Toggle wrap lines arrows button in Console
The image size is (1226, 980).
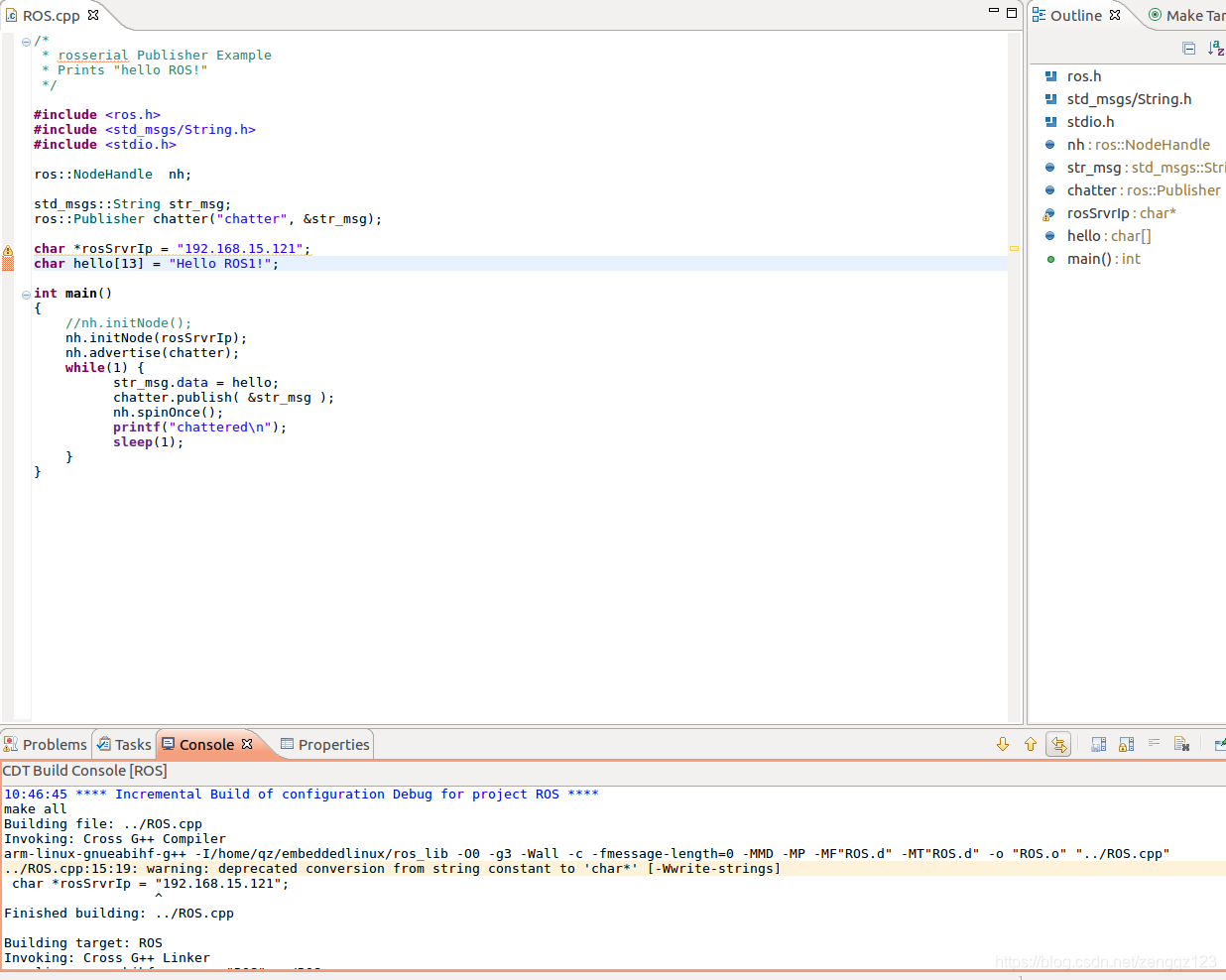[1058, 744]
